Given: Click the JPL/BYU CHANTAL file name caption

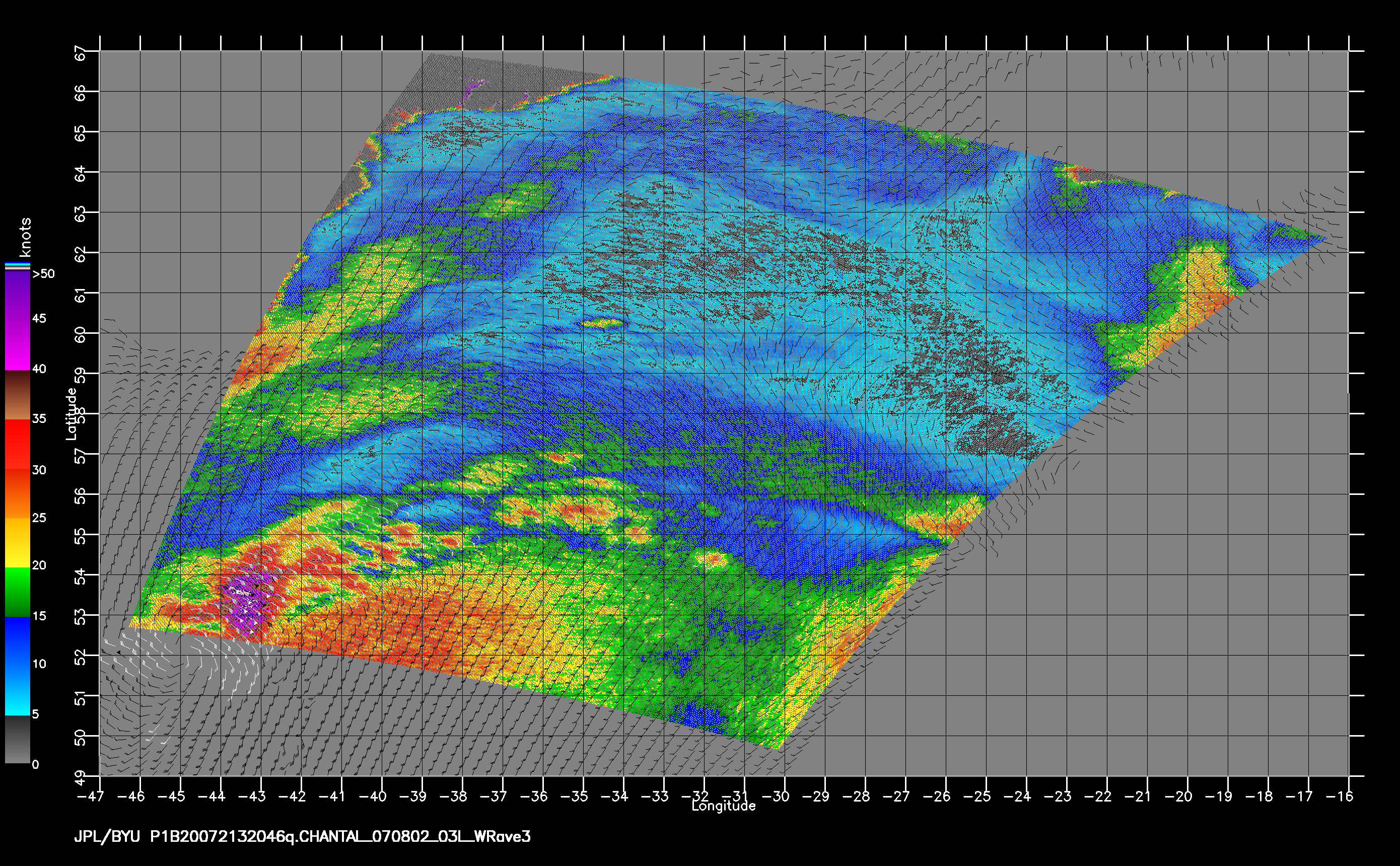Looking at the screenshot, I should 303,837.
